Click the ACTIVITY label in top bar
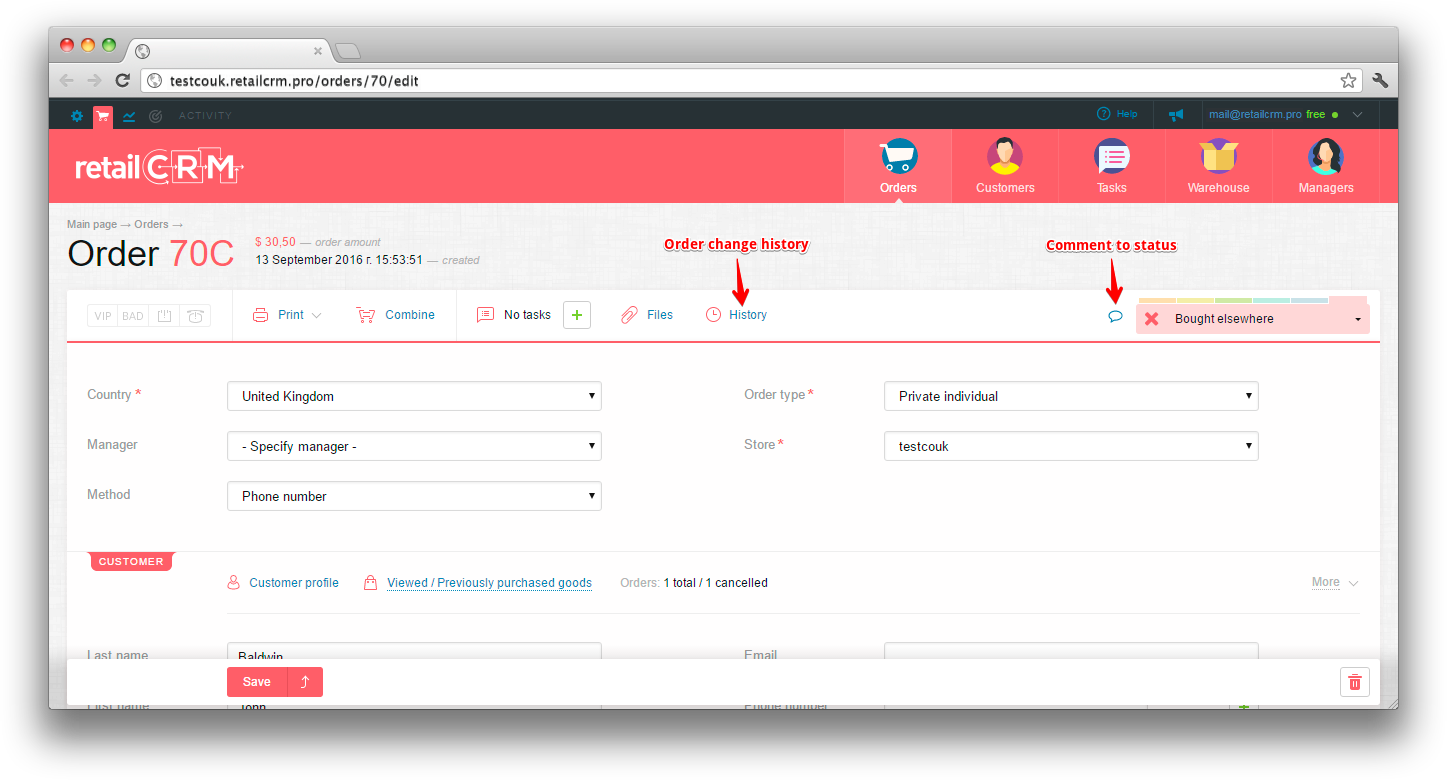 [x=205, y=116]
